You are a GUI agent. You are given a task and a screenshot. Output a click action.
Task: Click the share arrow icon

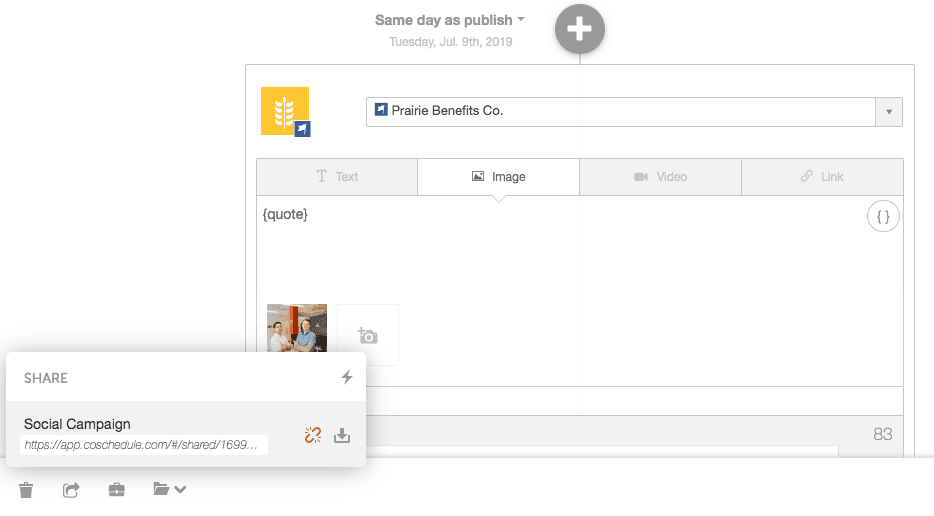coord(71,490)
